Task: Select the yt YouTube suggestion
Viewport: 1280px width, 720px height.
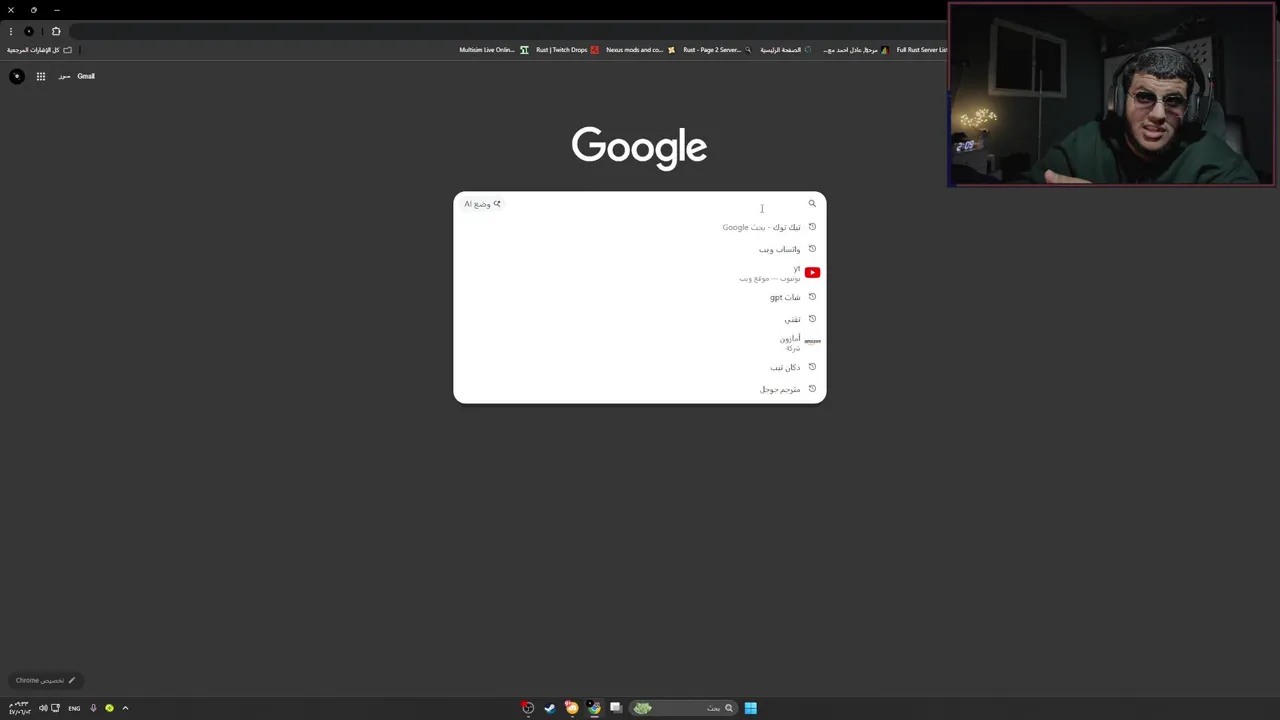Action: coord(640,273)
